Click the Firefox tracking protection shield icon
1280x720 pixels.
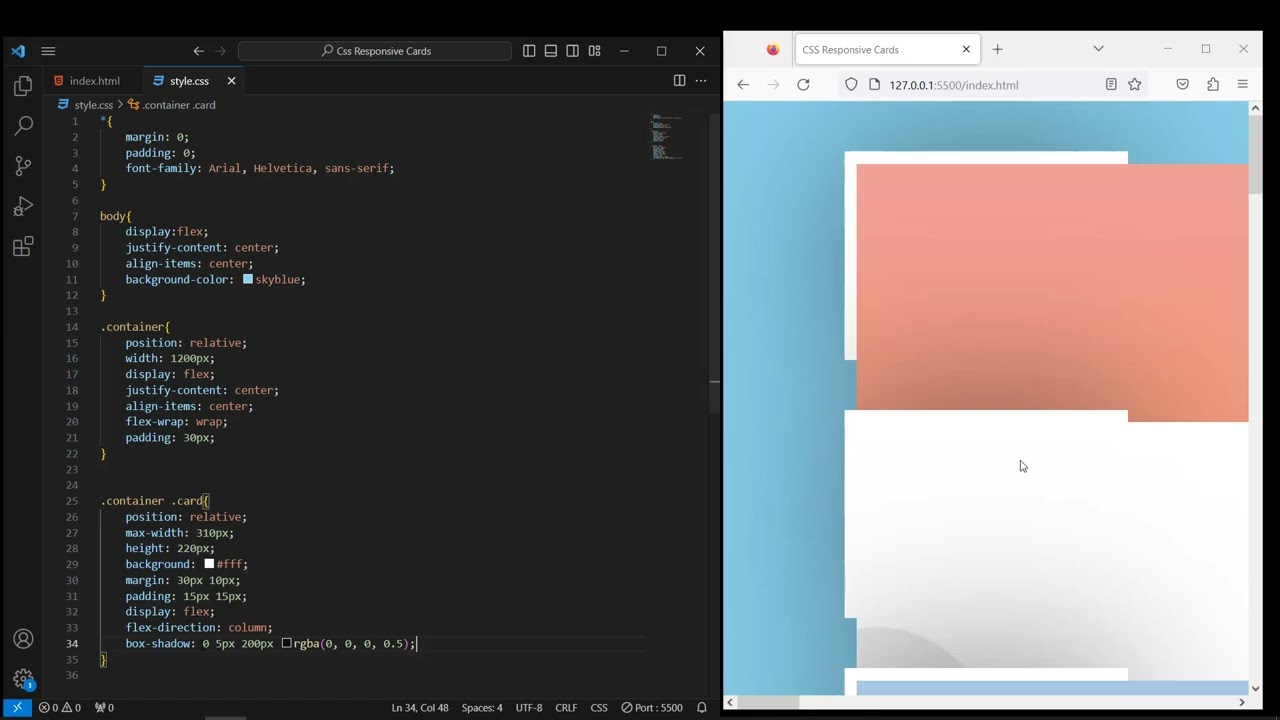pos(851,85)
